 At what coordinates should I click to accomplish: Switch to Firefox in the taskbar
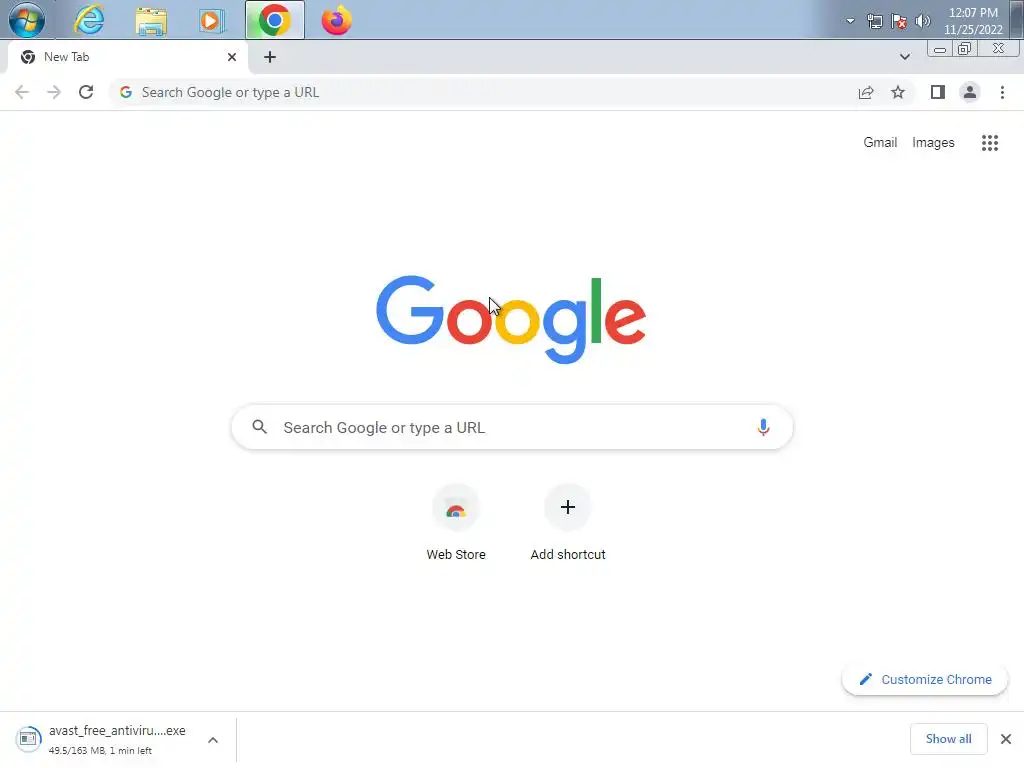(x=336, y=20)
